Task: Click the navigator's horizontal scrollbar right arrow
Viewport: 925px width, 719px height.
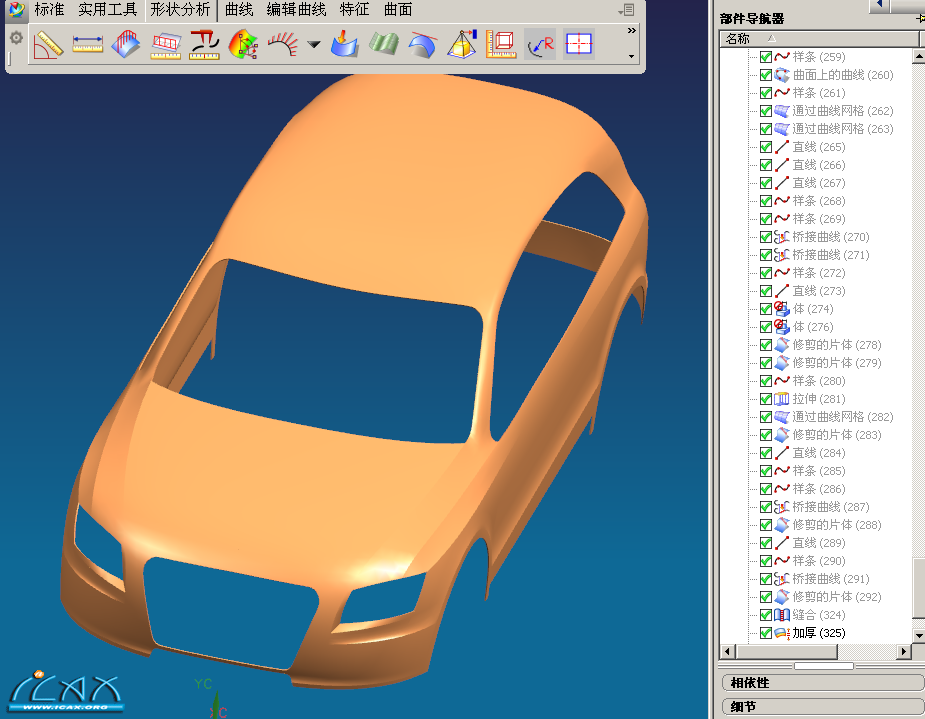Action: click(904, 652)
